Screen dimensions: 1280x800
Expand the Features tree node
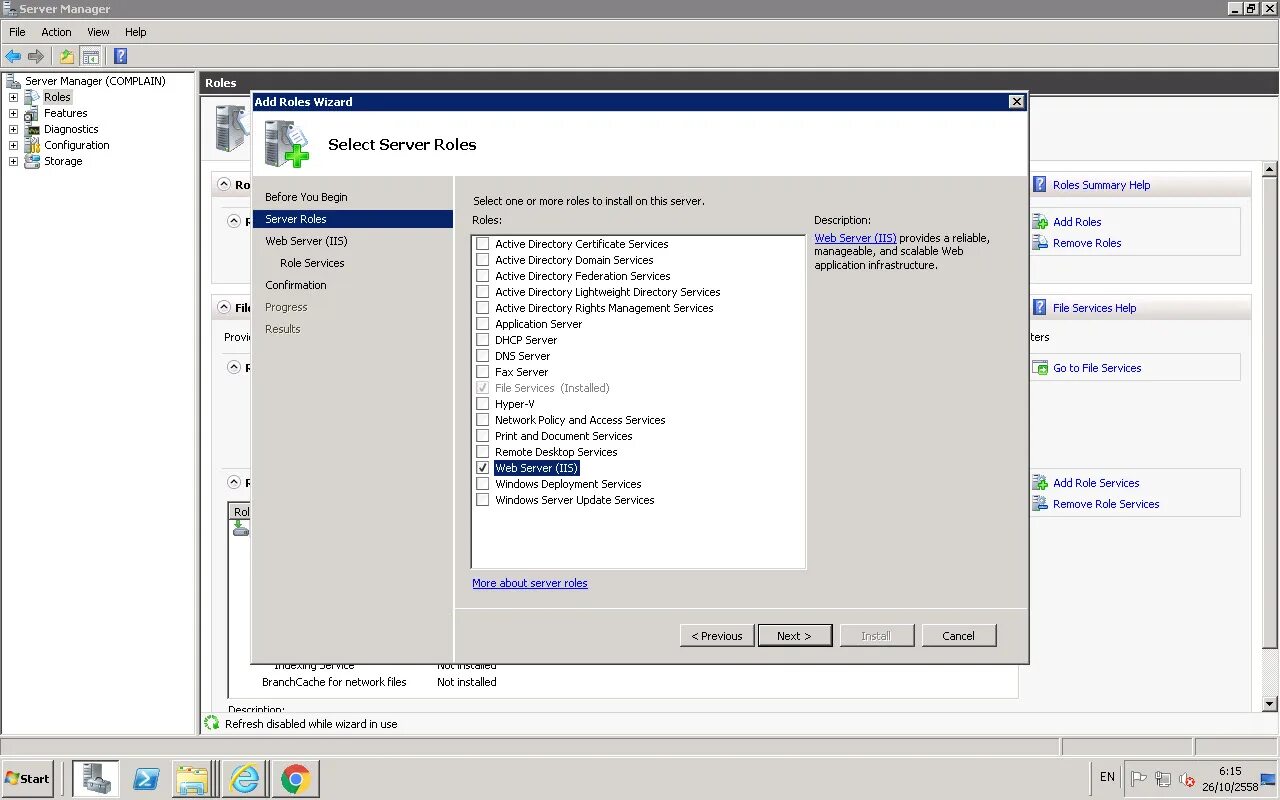[x=13, y=113]
